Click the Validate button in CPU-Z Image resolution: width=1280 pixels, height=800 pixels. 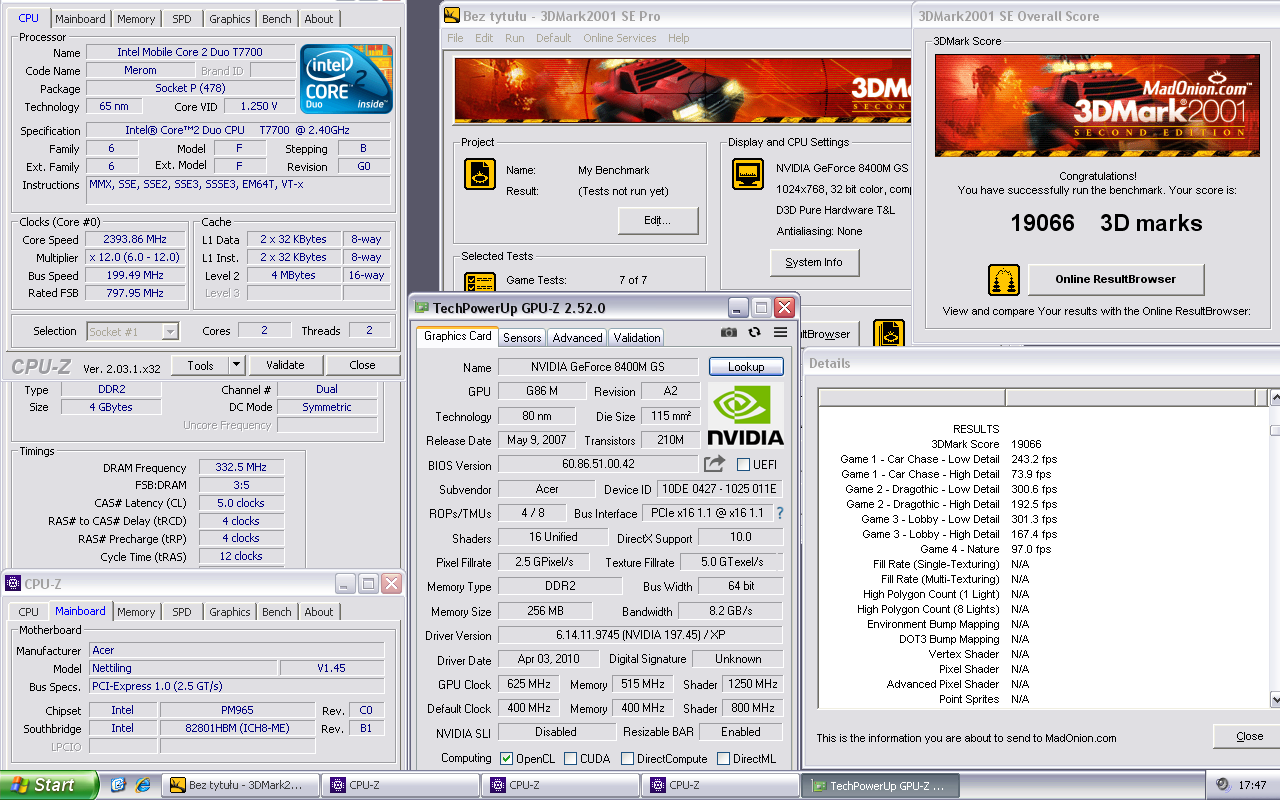tap(285, 365)
